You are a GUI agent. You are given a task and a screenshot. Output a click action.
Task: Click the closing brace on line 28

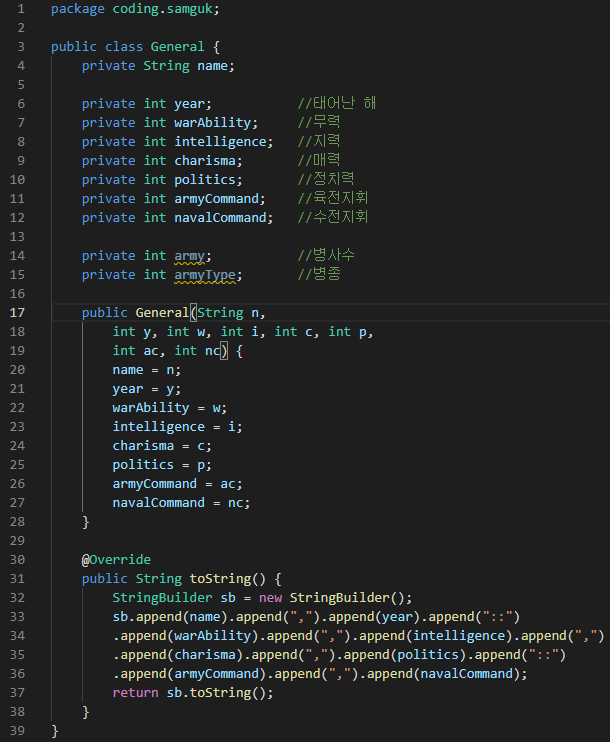click(86, 522)
